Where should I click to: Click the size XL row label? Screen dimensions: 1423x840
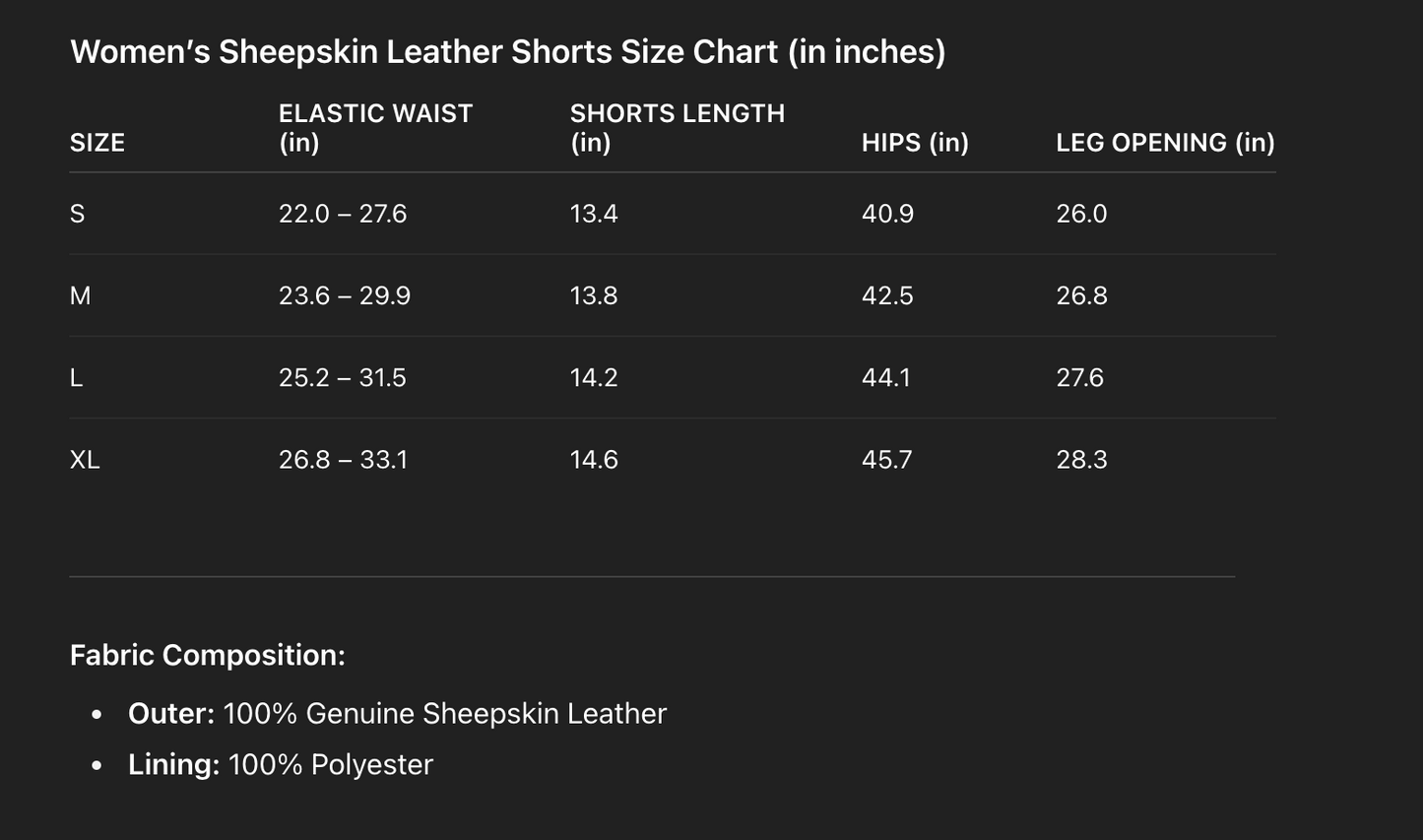tap(85, 460)
